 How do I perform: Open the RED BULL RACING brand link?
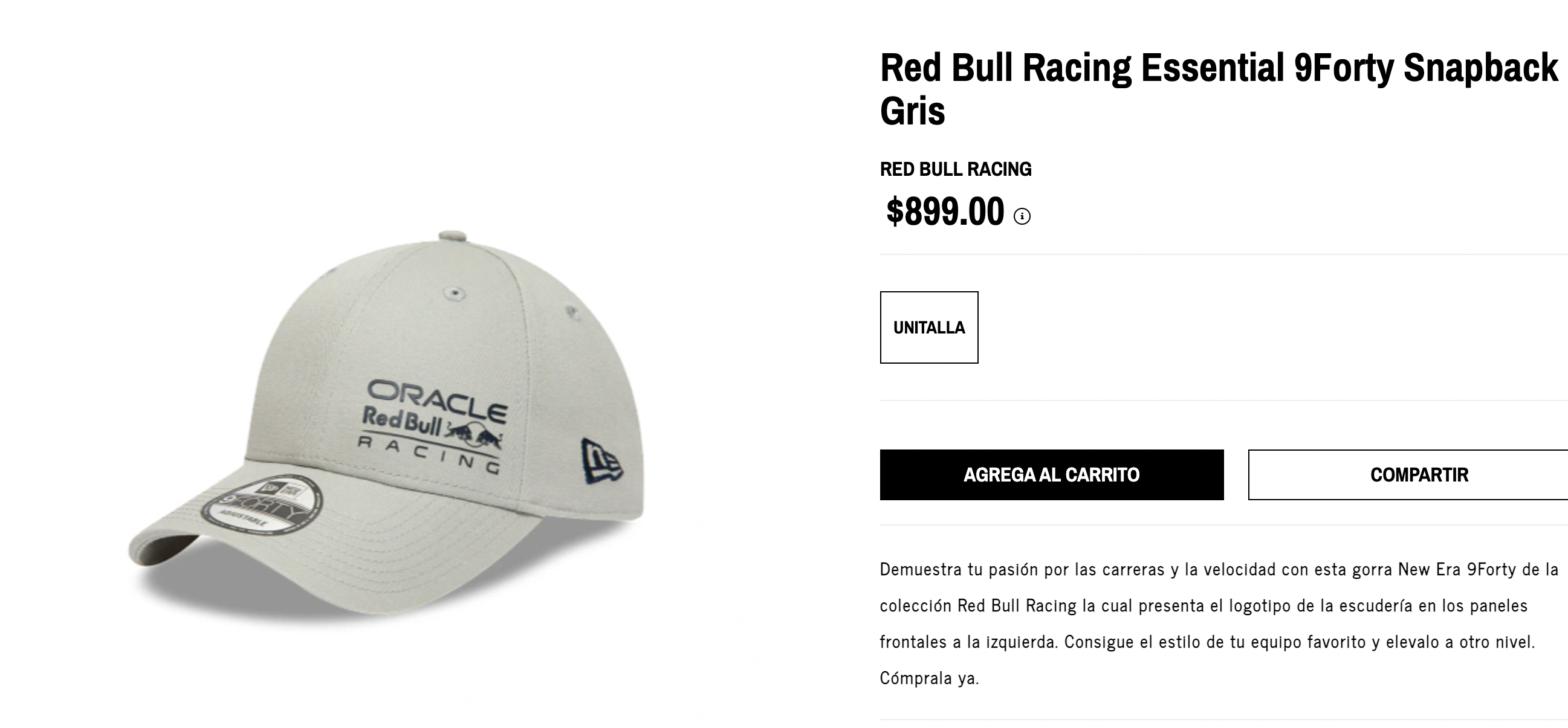tap(956, 169)
